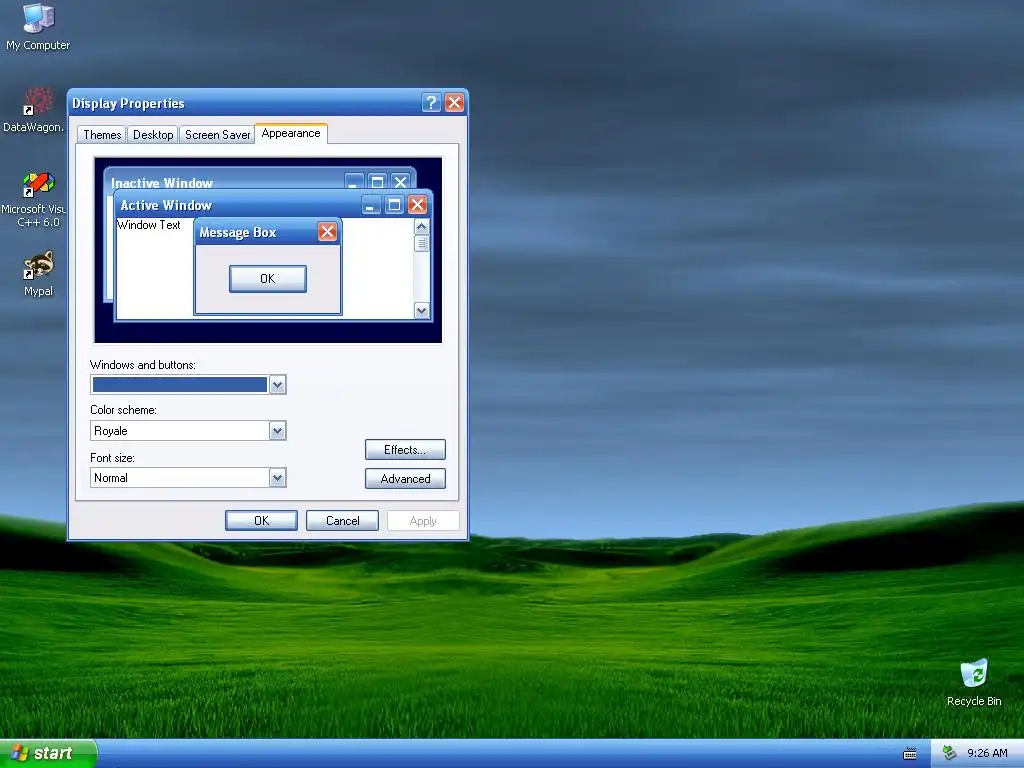Click the preview scrollbar down arrow
1024x768 pixels.
[x=422, y=310]
